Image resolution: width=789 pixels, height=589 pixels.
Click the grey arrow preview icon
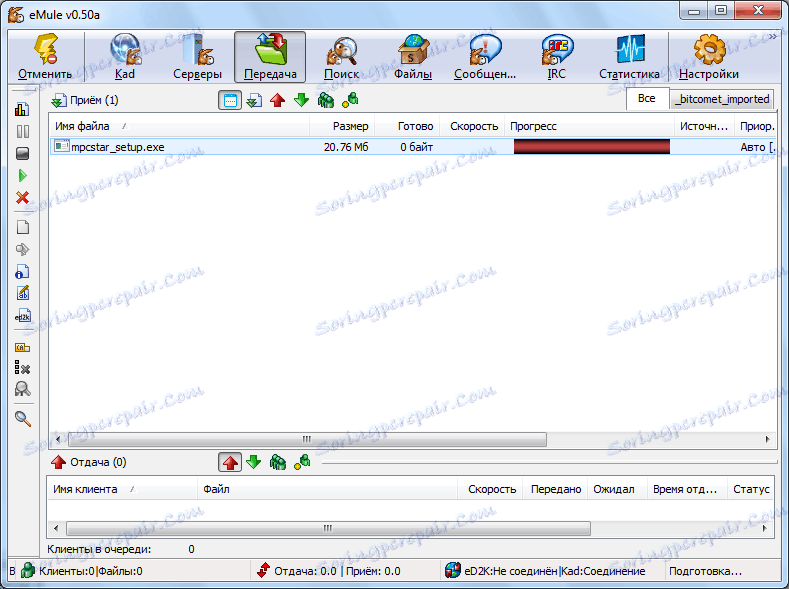click(22, 249)
